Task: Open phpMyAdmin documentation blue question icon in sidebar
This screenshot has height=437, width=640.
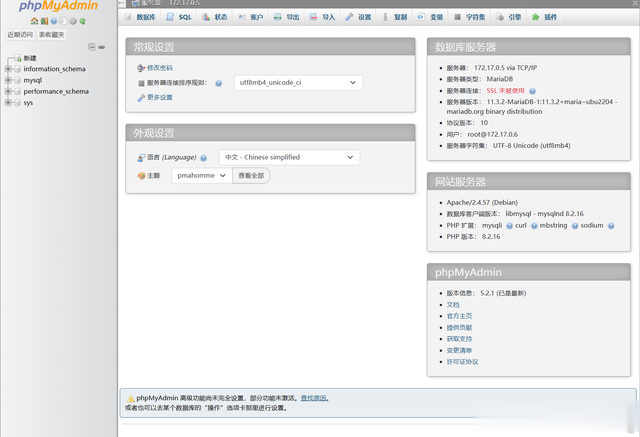Action: click(54, 21)
